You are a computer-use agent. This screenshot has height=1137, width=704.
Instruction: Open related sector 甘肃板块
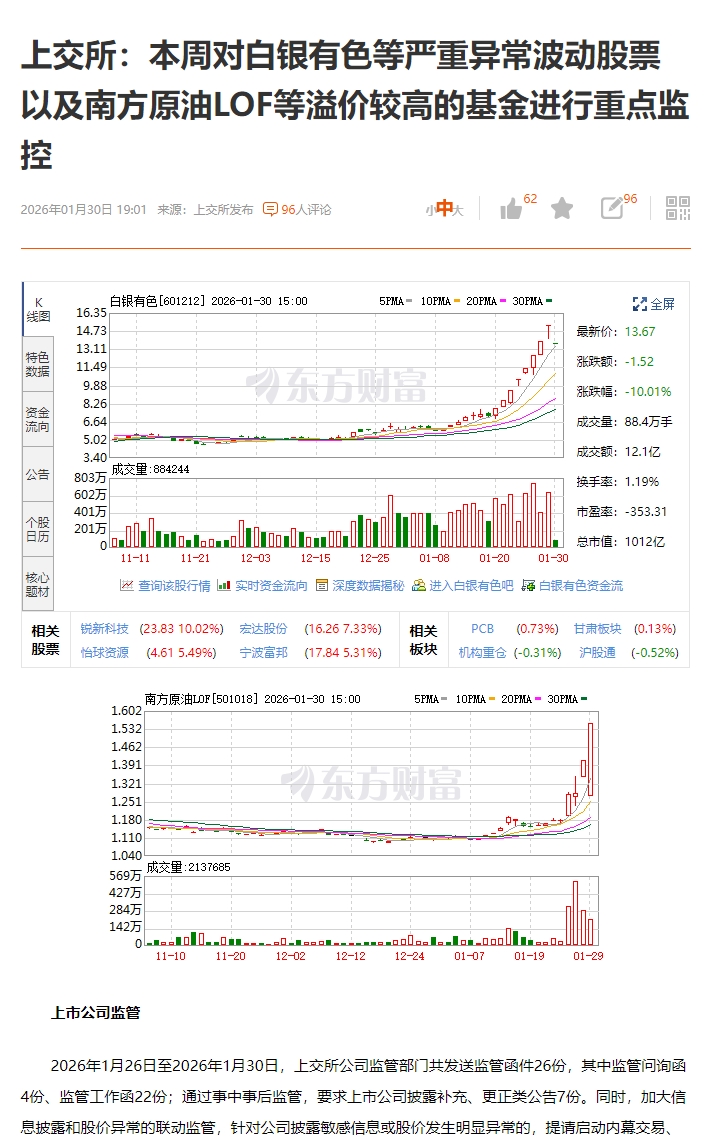[x=597, y=629]
